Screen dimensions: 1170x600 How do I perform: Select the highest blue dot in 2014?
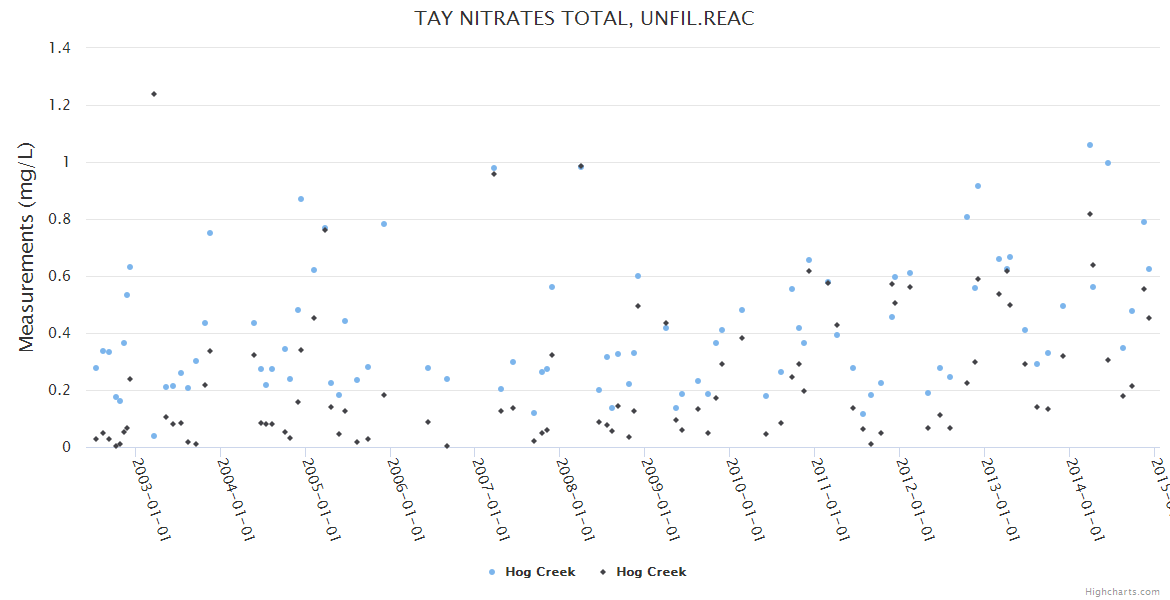pos(1090,145)
